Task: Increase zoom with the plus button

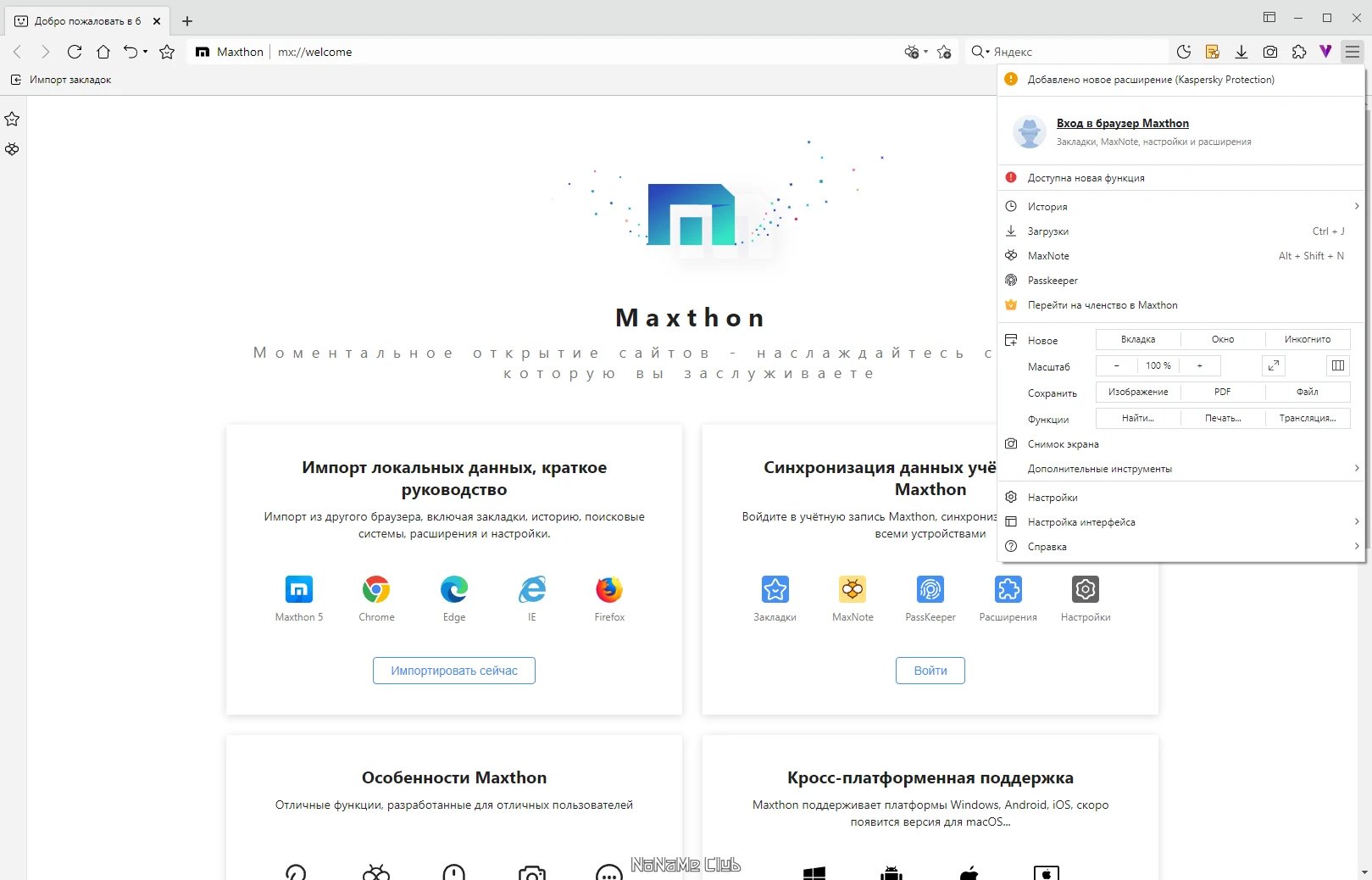Action: 1200,365
